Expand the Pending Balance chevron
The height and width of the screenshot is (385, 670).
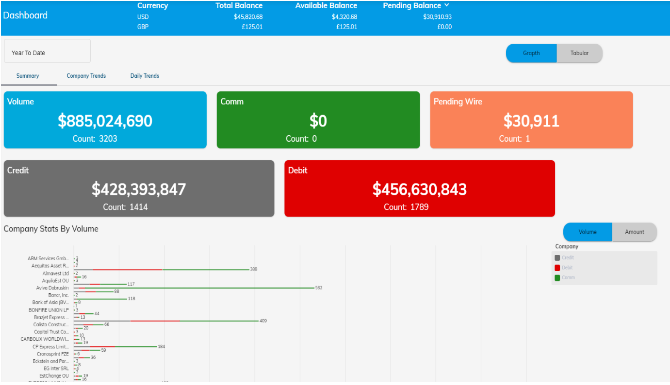(x=447, y=5)
